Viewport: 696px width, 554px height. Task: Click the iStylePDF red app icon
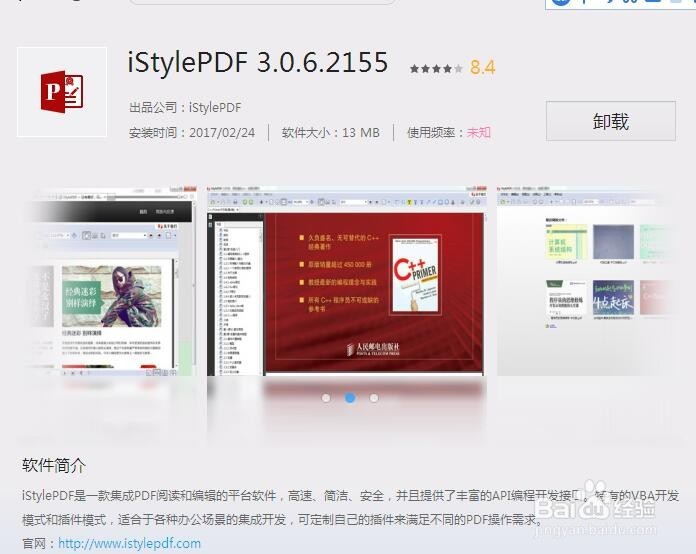click(x=62, y=92)
